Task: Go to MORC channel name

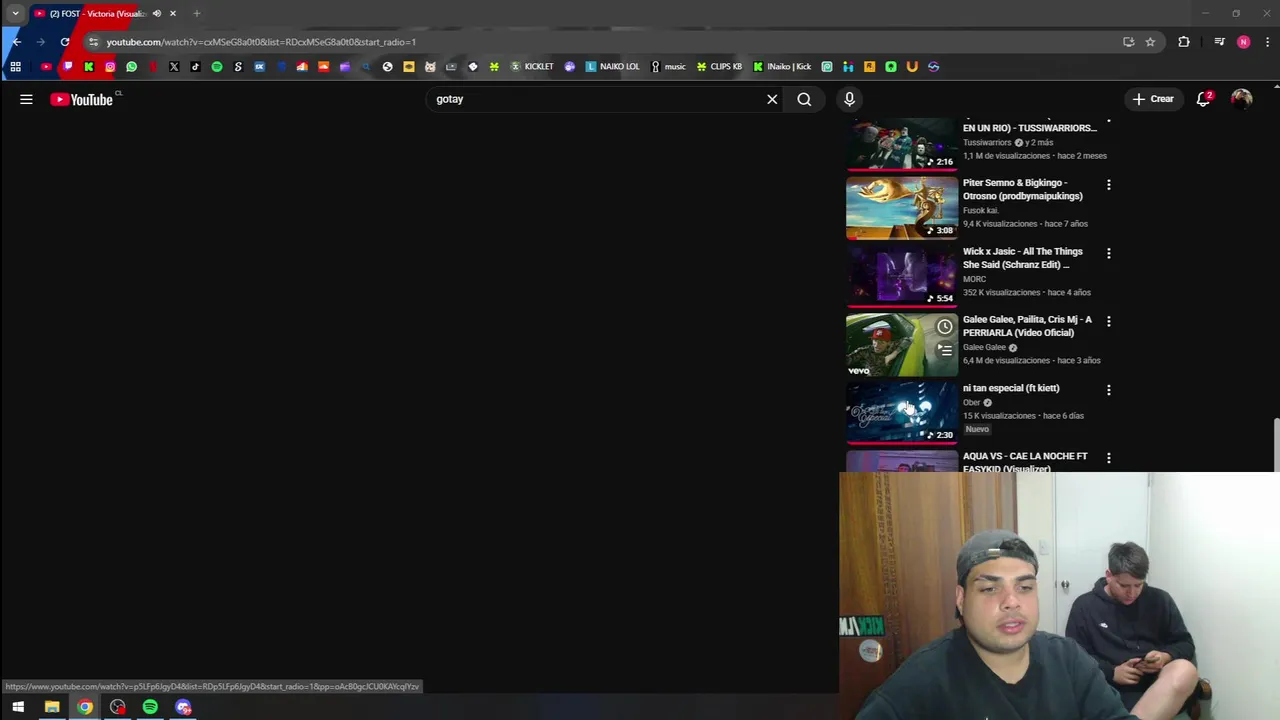Action: [974, 279]
